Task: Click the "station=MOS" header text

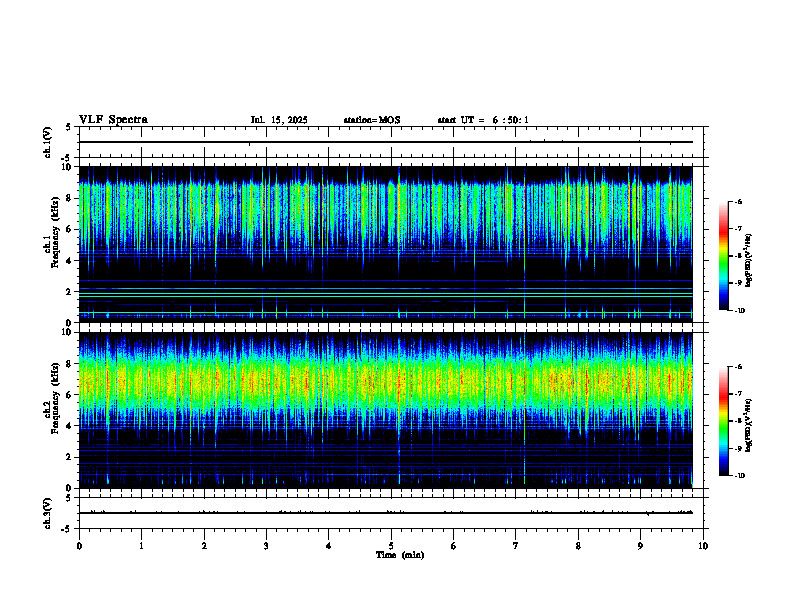Action: 372,120
